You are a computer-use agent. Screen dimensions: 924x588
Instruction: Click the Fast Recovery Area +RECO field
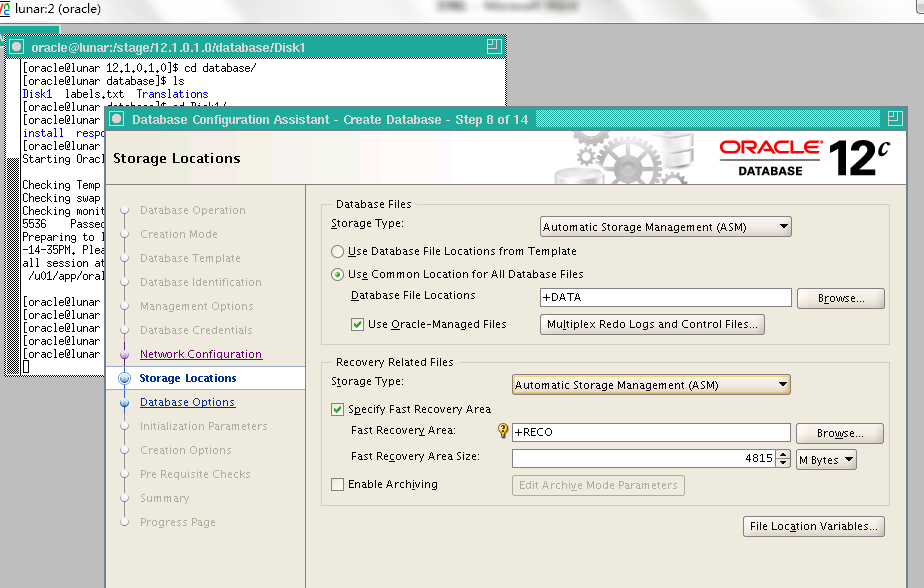tap(651, 432)
